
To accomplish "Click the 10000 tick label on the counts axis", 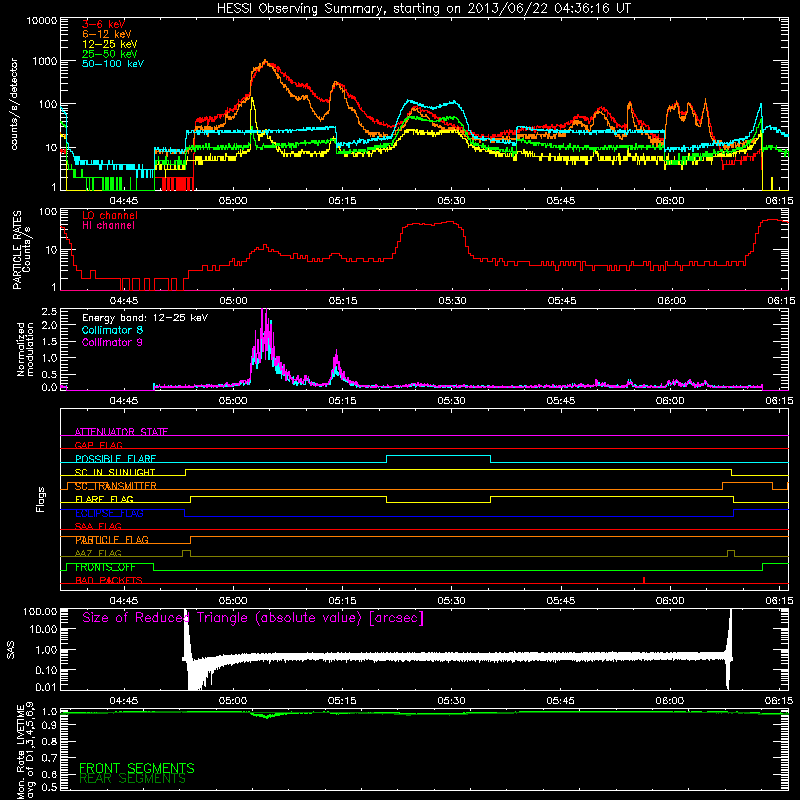I will (42, 21).
